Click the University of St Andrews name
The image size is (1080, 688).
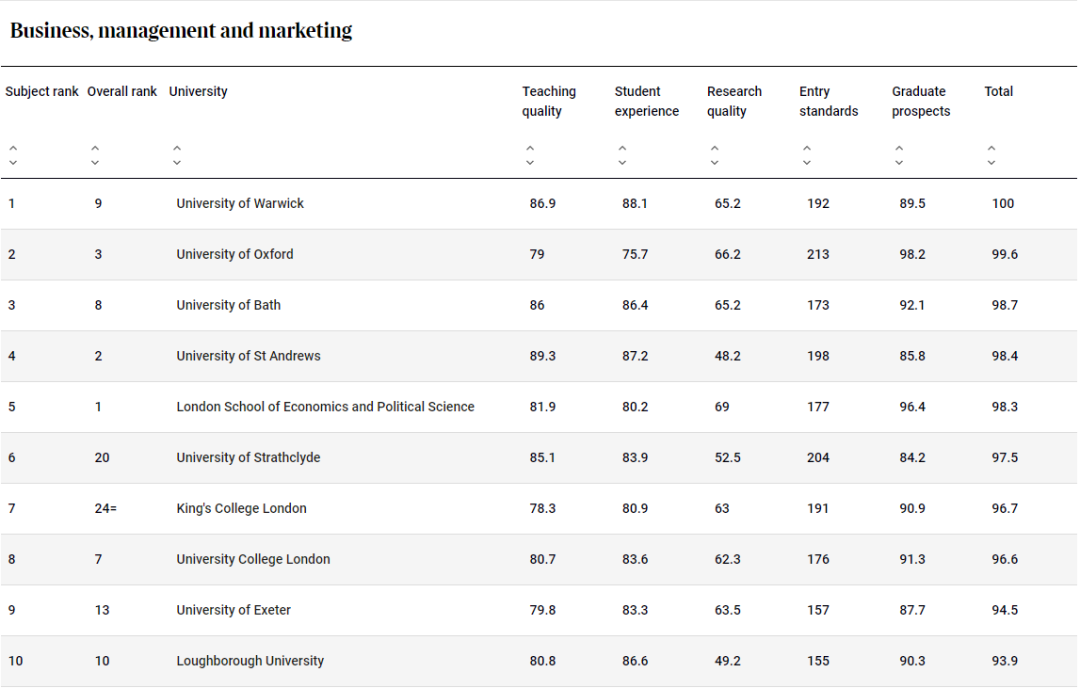pos(248,356)
